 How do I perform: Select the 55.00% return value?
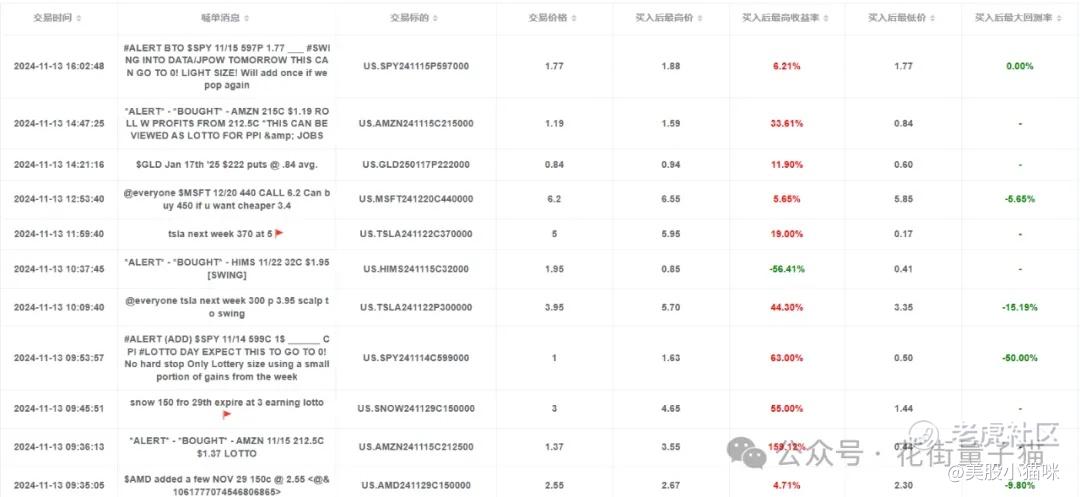(x=786, y=408)
